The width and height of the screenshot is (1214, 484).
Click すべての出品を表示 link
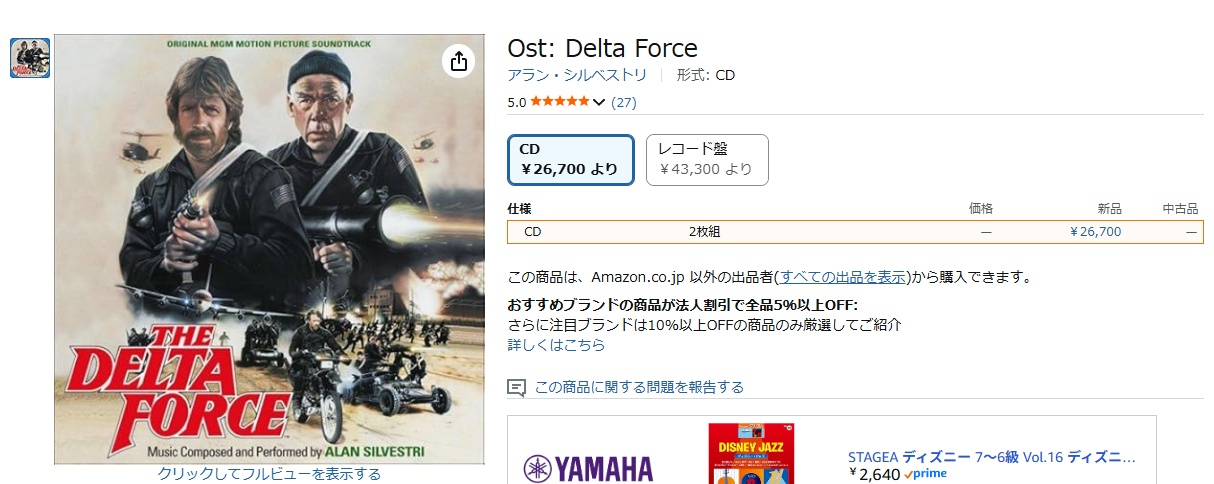pos(843,276)
